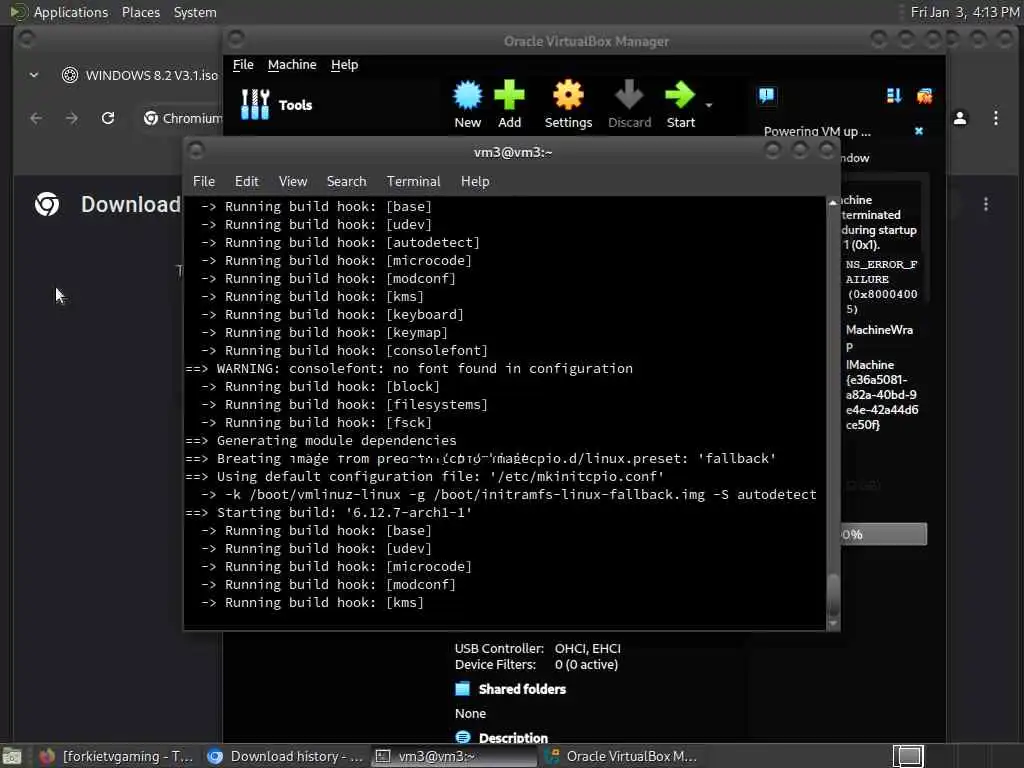1024x768 pixels.
Task: Start the VM with green arrow
Action: 680,104
